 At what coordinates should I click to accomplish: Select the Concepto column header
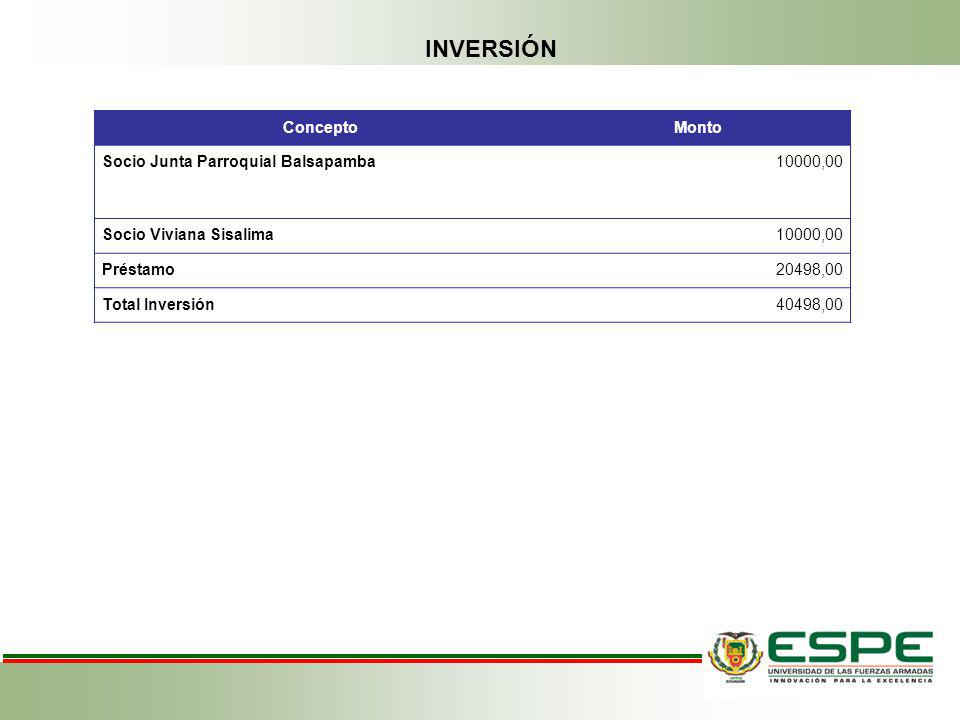320,127
